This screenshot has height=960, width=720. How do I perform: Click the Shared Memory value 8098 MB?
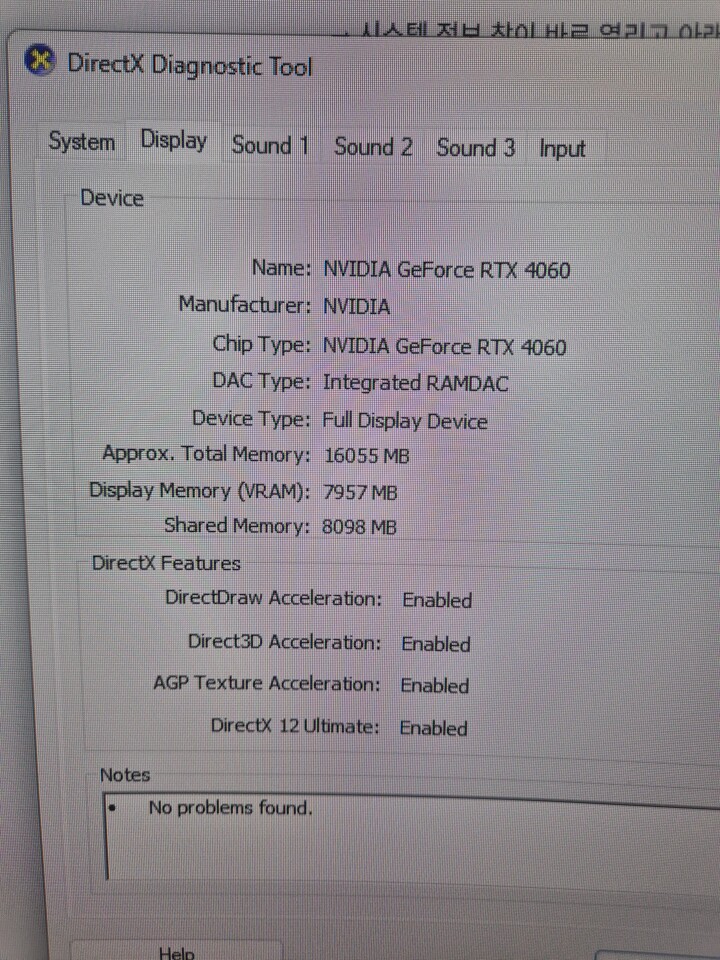[x=359, y=527]
